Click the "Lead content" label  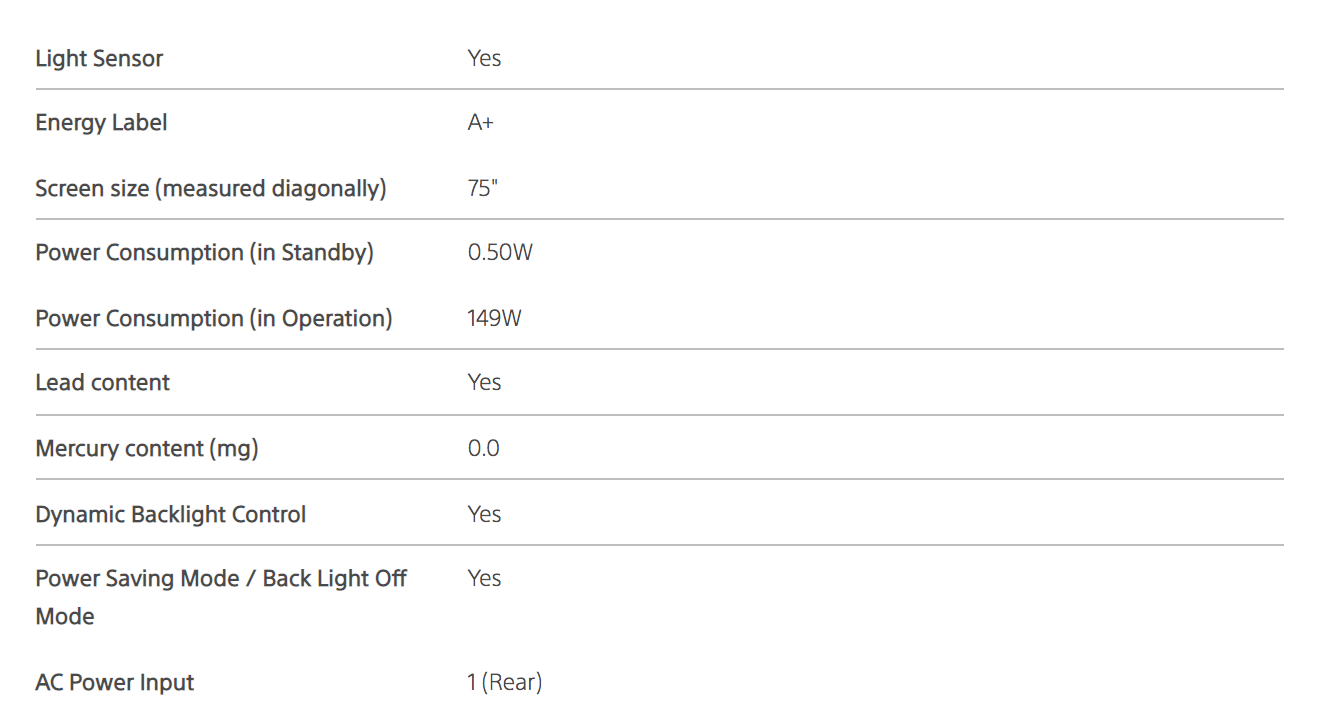(102, 383)
